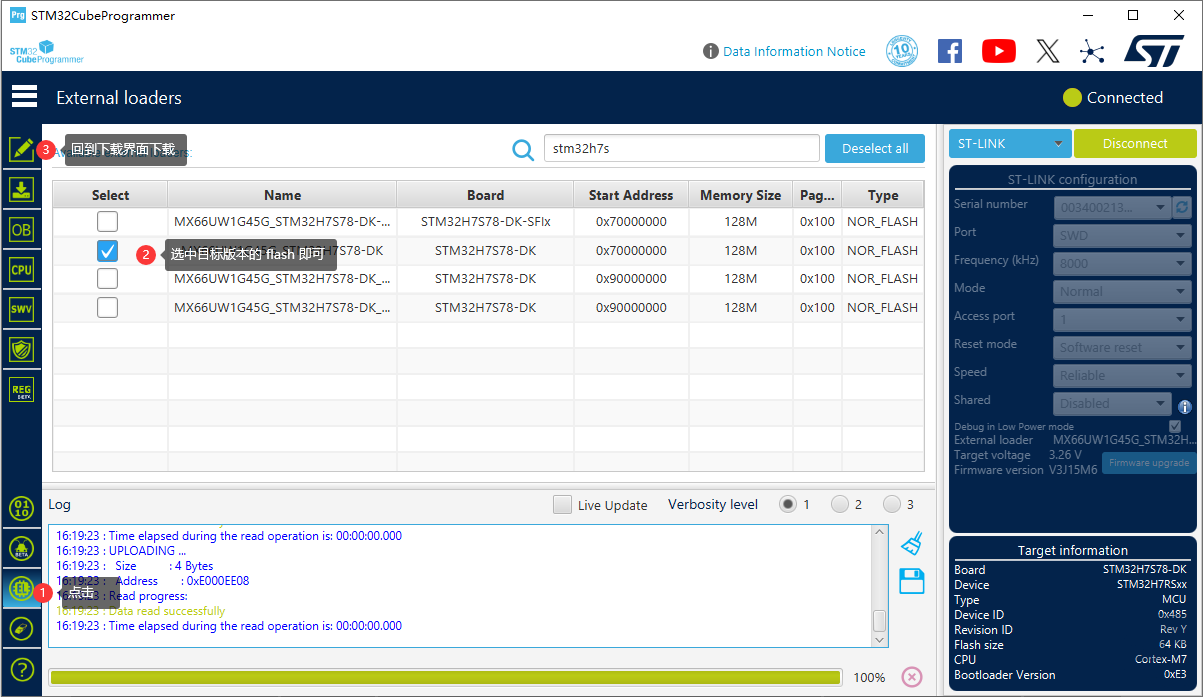This screenshot has height=697, width=1203.
Task: Select verbosity level 3 radio button
Action: [892, 504]
